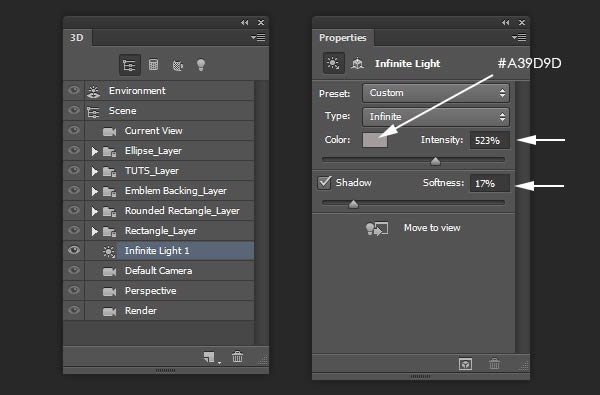This screenshot has height=395, width=600.
Task: Toggle visibility of Scene
Action: point(74,110)
